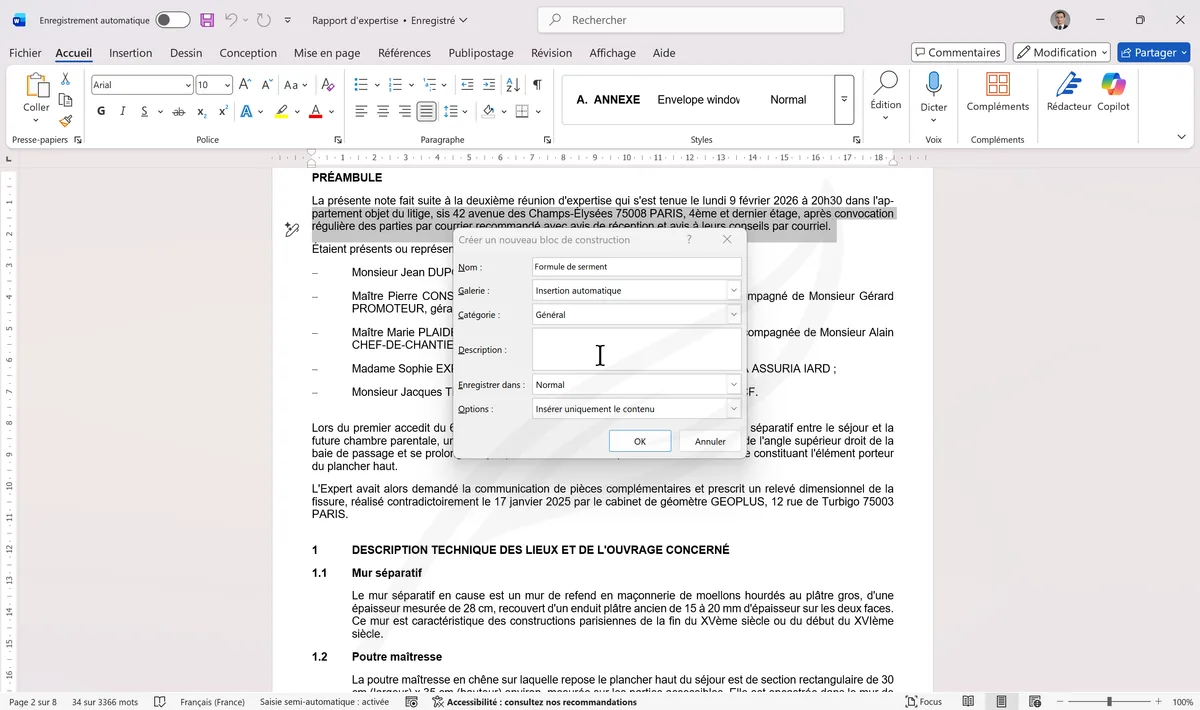
Task: Open the Galerie dropdown in the dialog
Action: pos(733,290)
